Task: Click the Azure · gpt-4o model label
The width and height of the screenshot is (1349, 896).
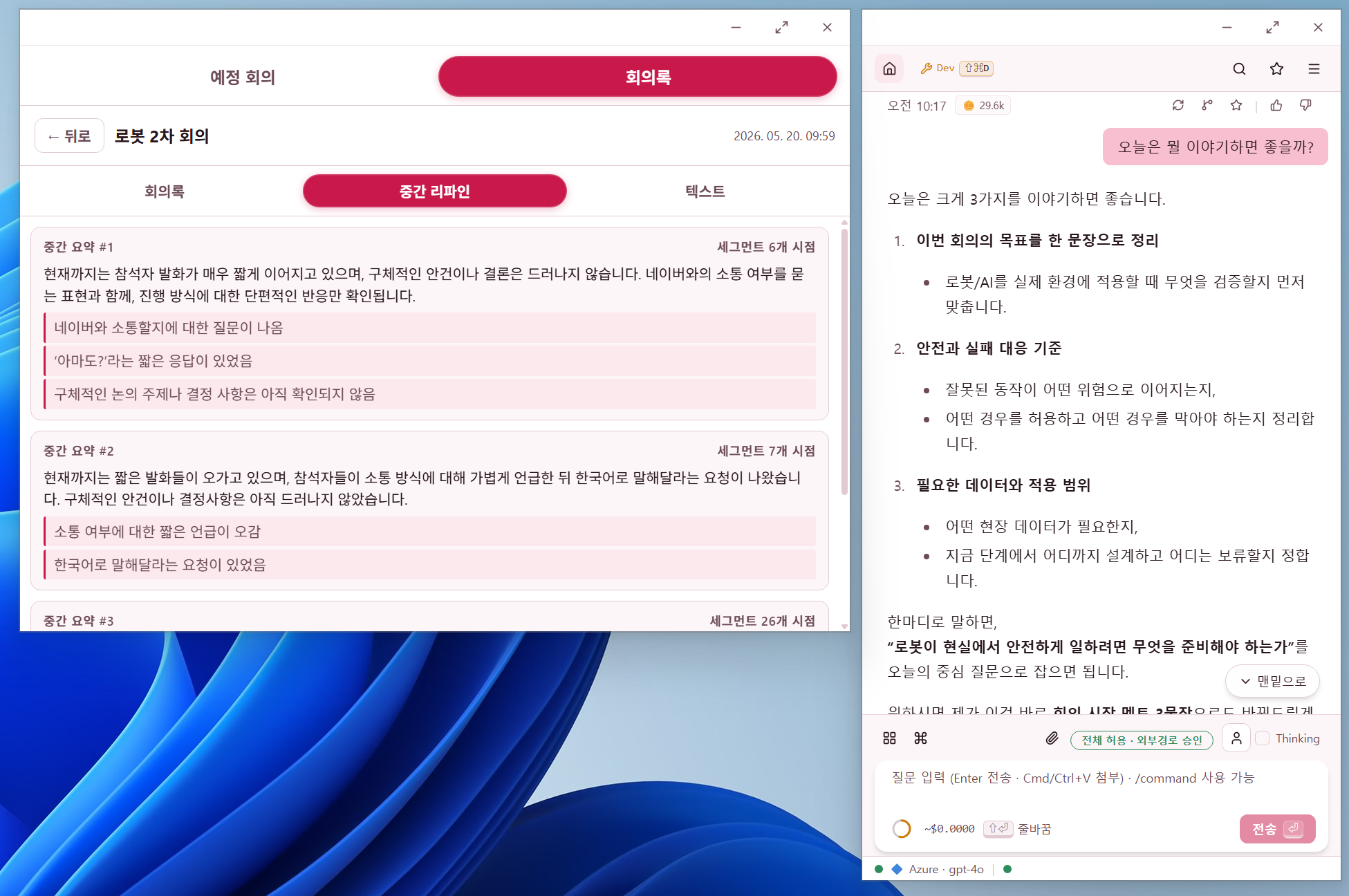Action: [x=946, y=869]
